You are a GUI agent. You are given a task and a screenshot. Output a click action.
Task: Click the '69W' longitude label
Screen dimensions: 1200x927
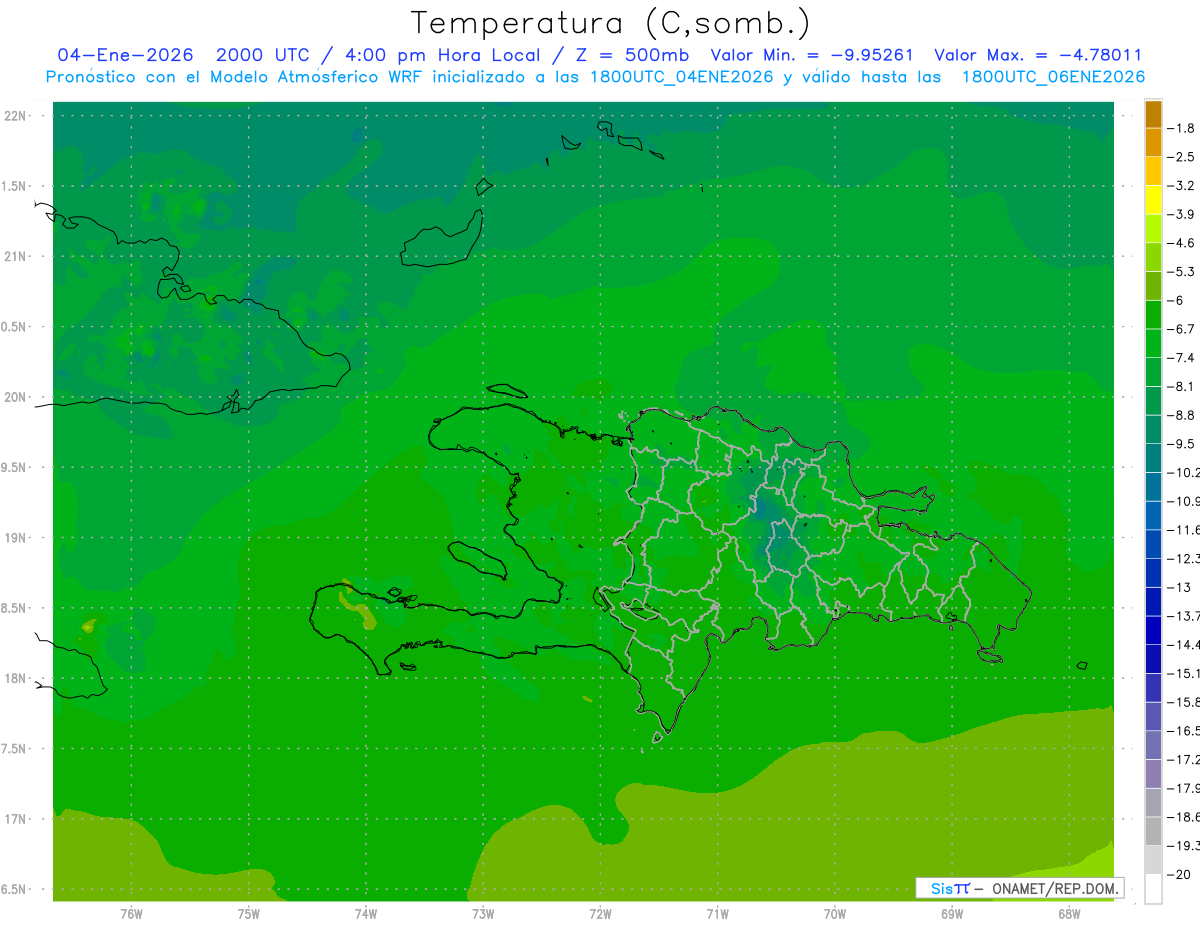[x=951, y=914]
